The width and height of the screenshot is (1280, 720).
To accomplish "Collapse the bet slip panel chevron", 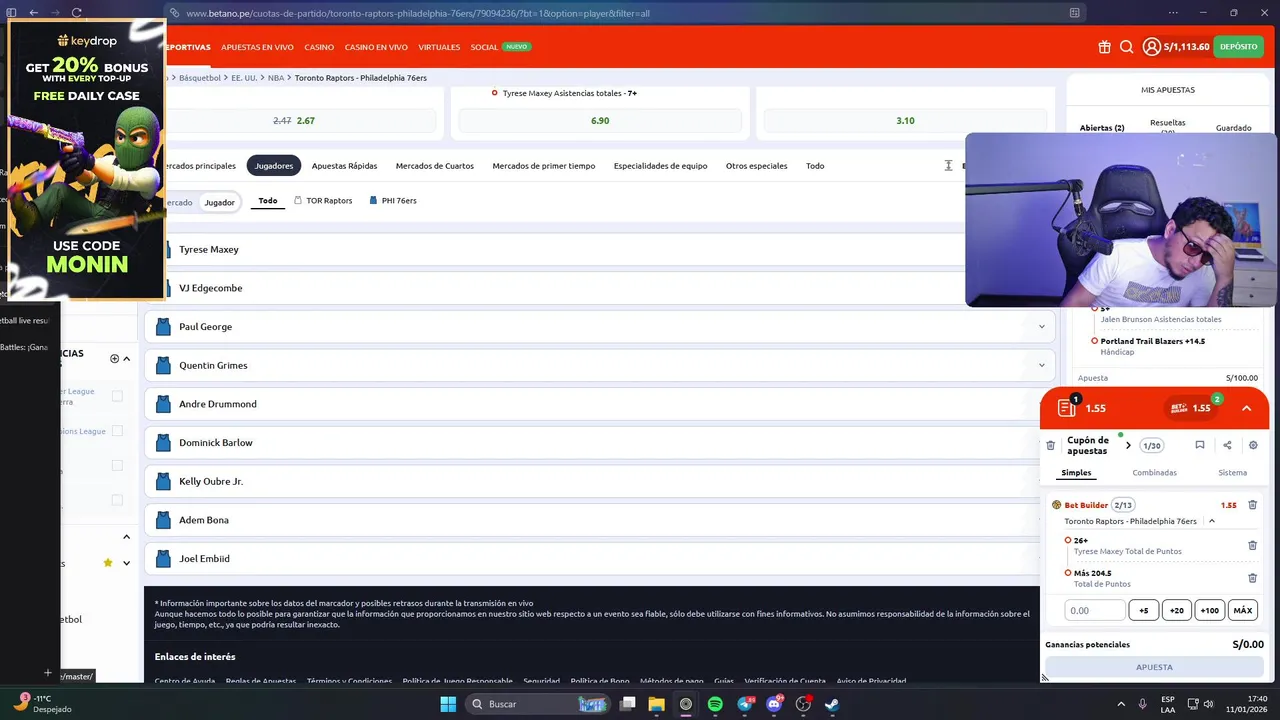I will pyautogui.click(x=1246, y=408).
